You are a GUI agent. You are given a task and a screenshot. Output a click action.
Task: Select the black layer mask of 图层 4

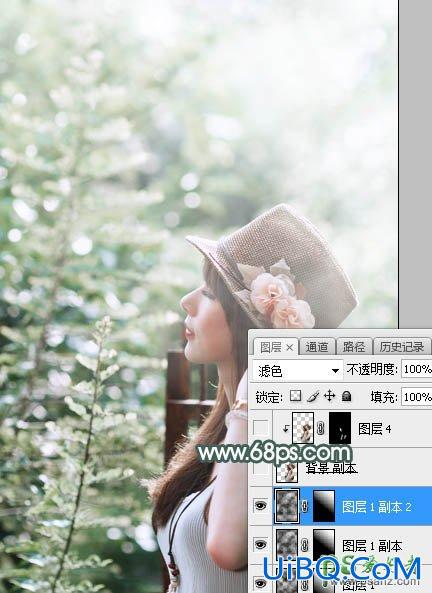tap(340, 428)
